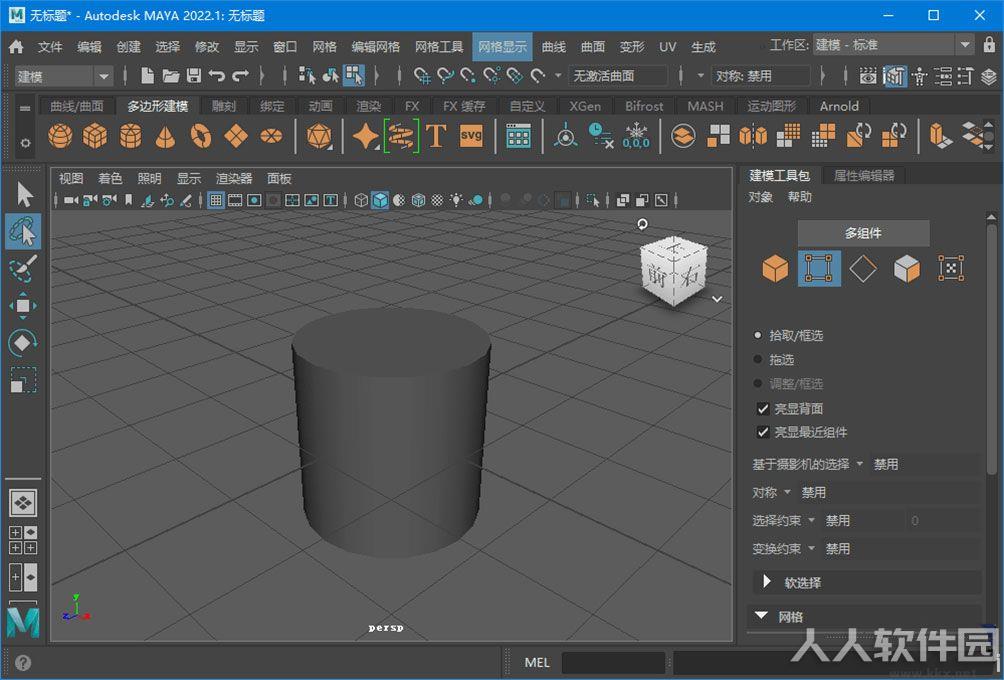The height and width of the screenshot is (680, 1004).
Task: Toggle Vertex selection mode icon
Action: click(819, 268)
